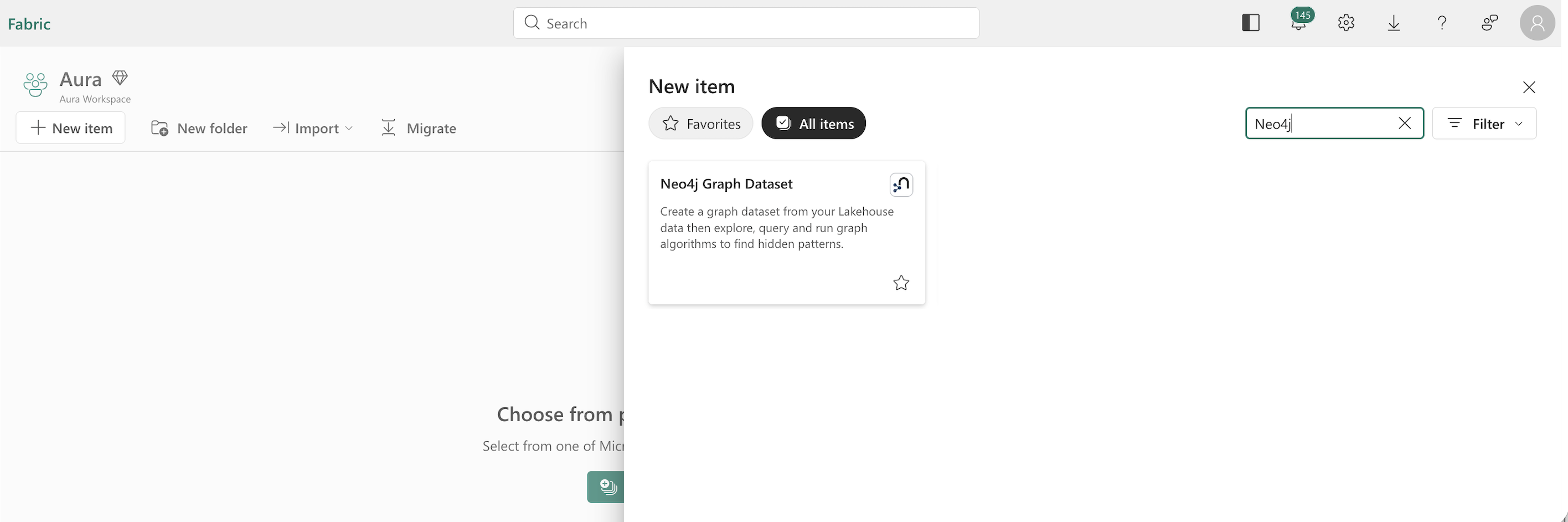
Task: Open the Fabric home link
Action: pos(29,24)
